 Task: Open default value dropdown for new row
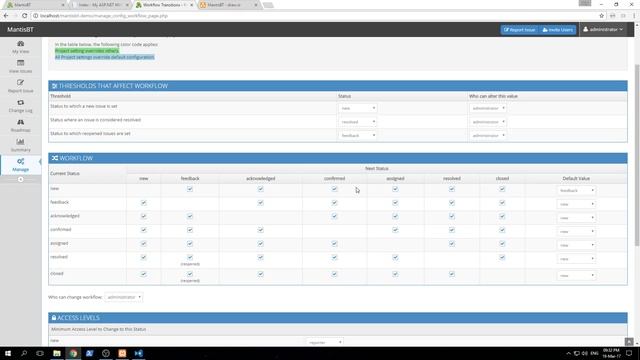(576, 191)
